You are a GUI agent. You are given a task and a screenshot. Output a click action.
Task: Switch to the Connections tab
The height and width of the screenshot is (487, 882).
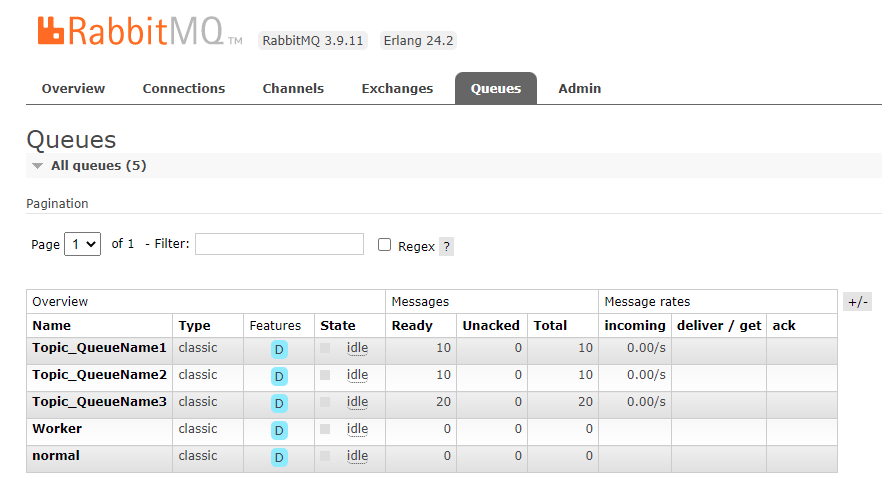coord(183,88)
